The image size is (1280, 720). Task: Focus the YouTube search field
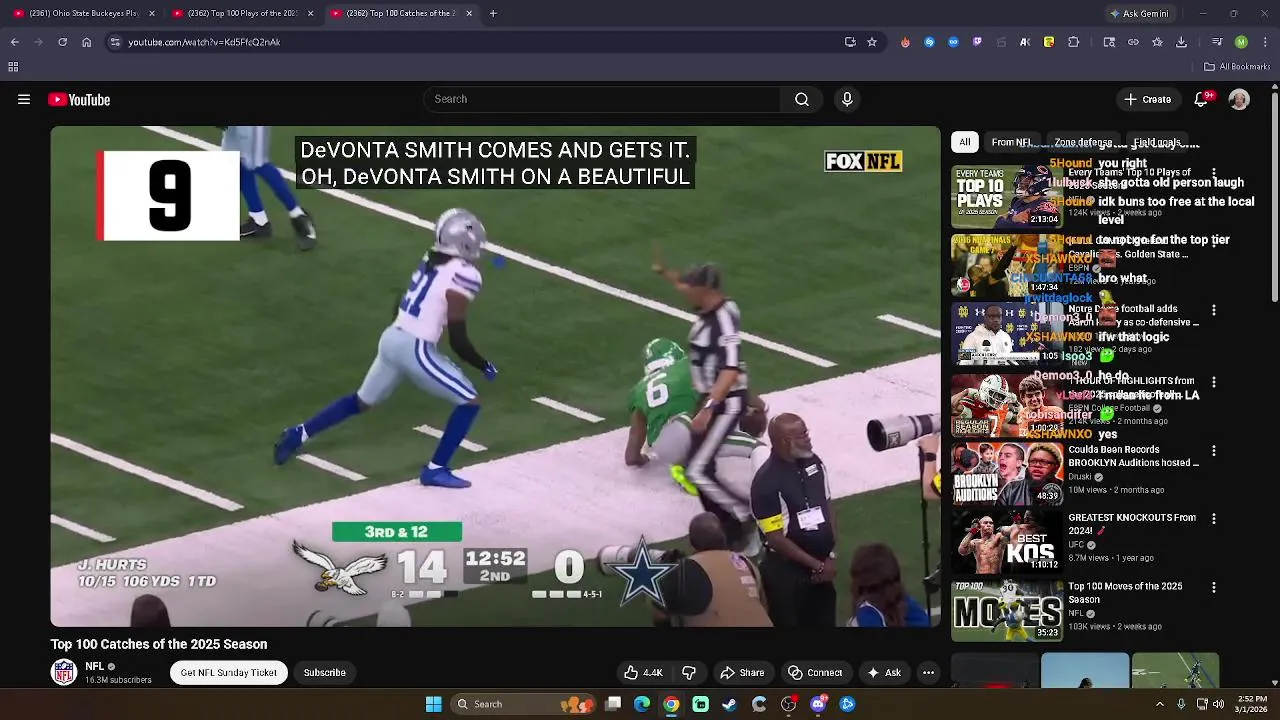(x=602, y=99)
